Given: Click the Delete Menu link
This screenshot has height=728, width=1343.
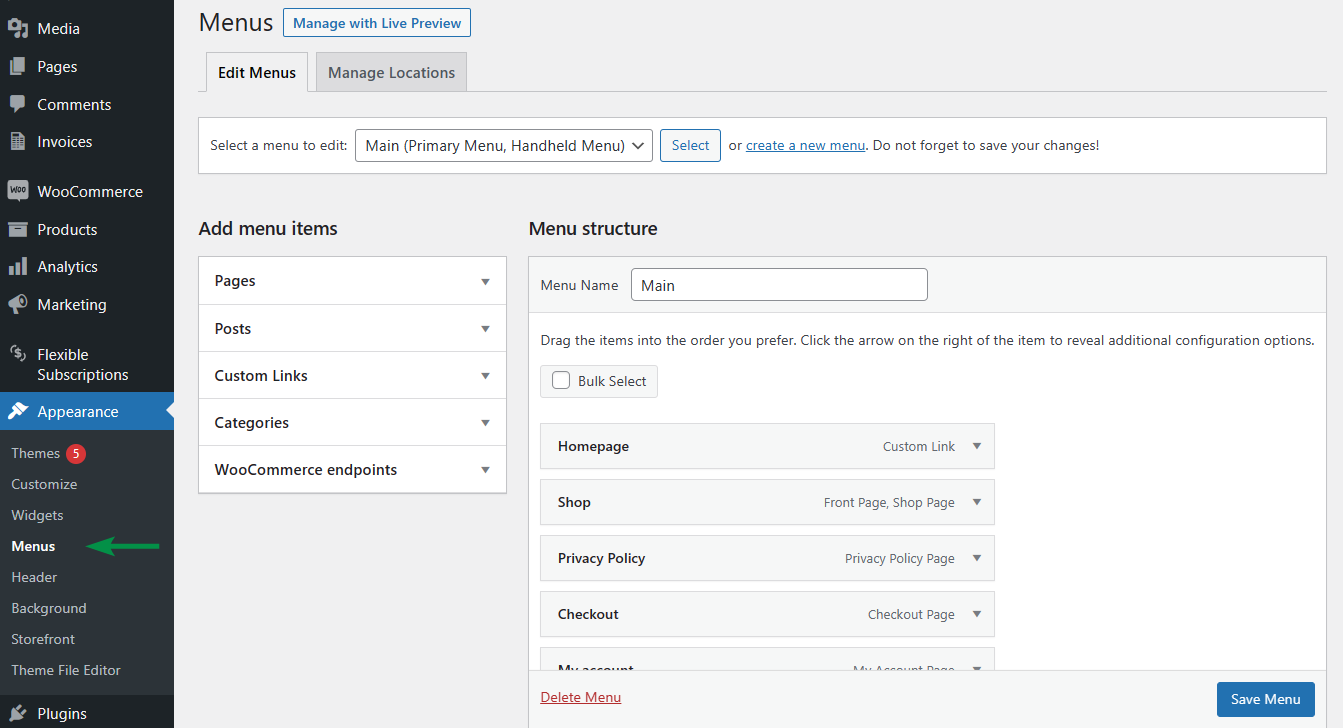Looking at the screenshot, I should tap(581, 697).
